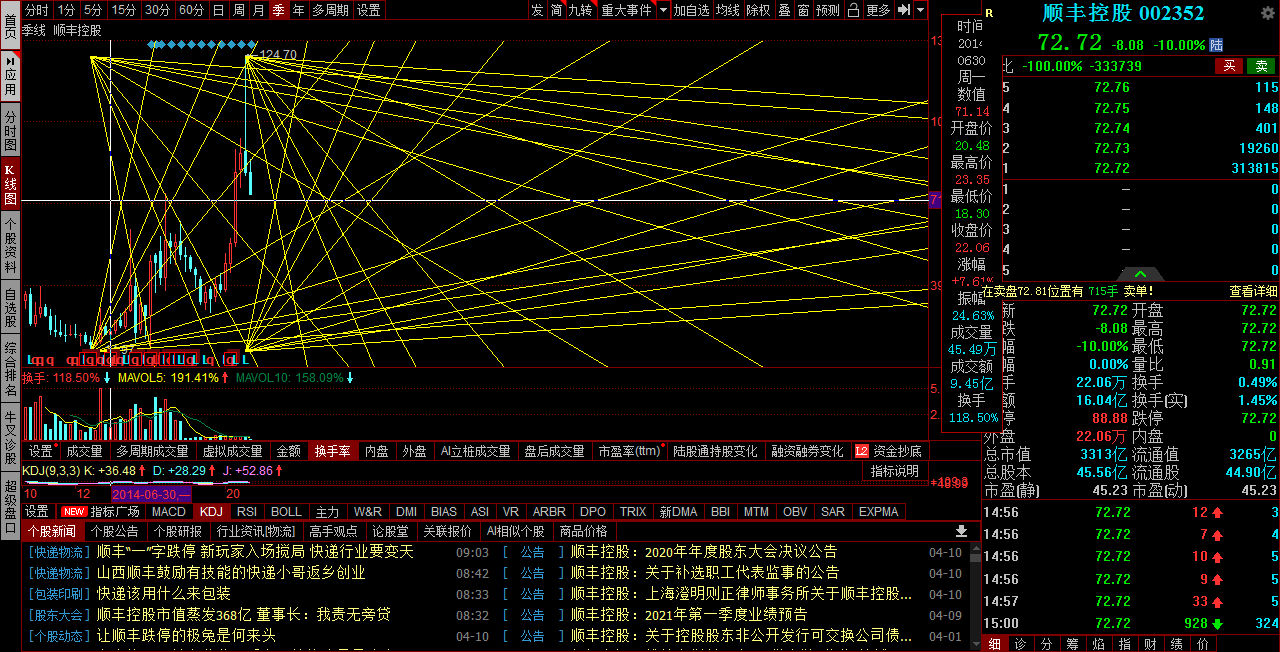Open volume indicator 设置 button
Screen dimensions: 1280x652
coord(40,451)
